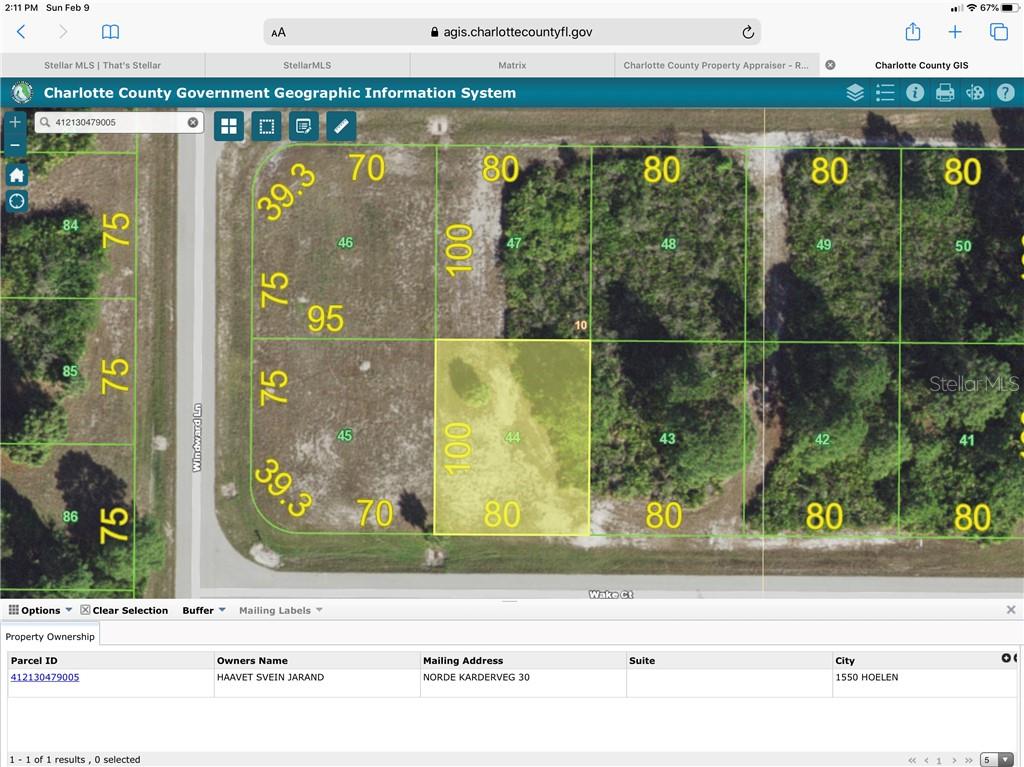Open the Safari share menu
The width and height of the screenshot is (1024, 767).
pyautogui.click(x=912, y=32)
